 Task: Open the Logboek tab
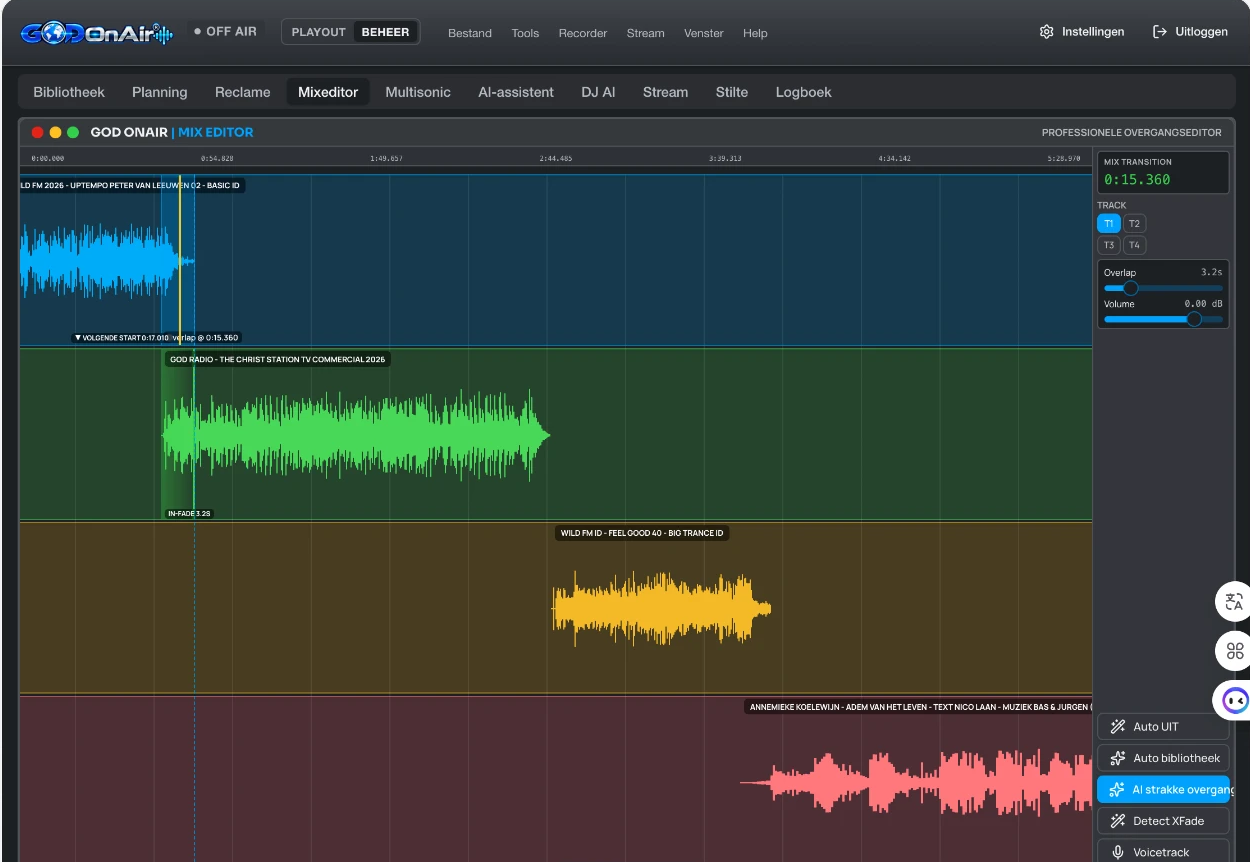coord(804,92)
